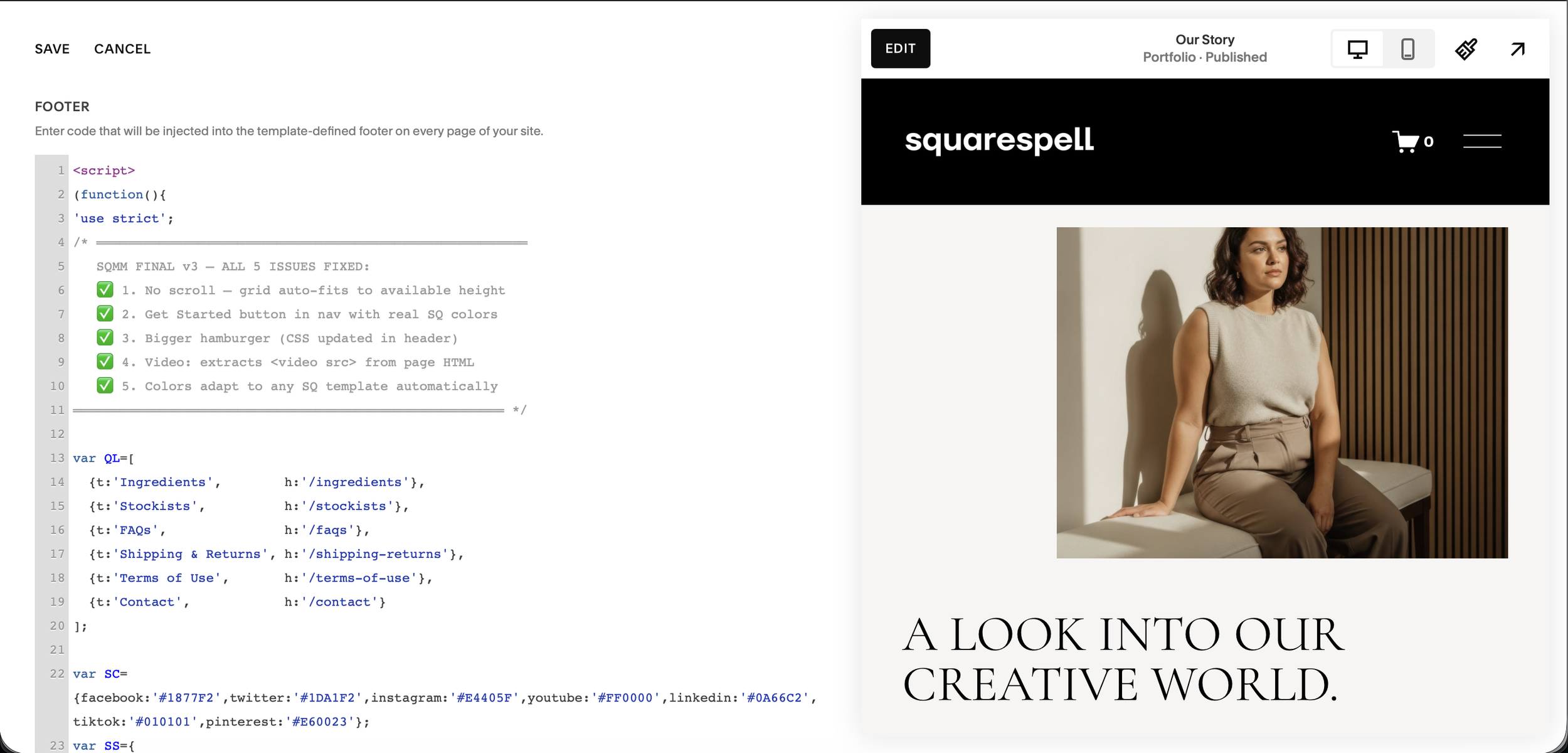The image size is (1568, 753).
Task: Open the live site via the arrow icon
Action: coord(1518,48)
